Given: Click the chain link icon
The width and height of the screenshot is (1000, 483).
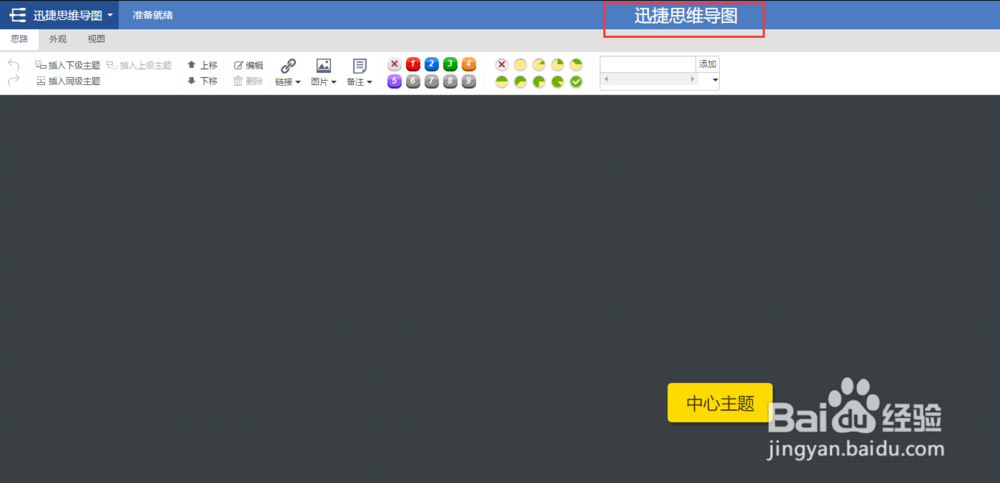Looking at the screenshot, I should coord(288,66).
